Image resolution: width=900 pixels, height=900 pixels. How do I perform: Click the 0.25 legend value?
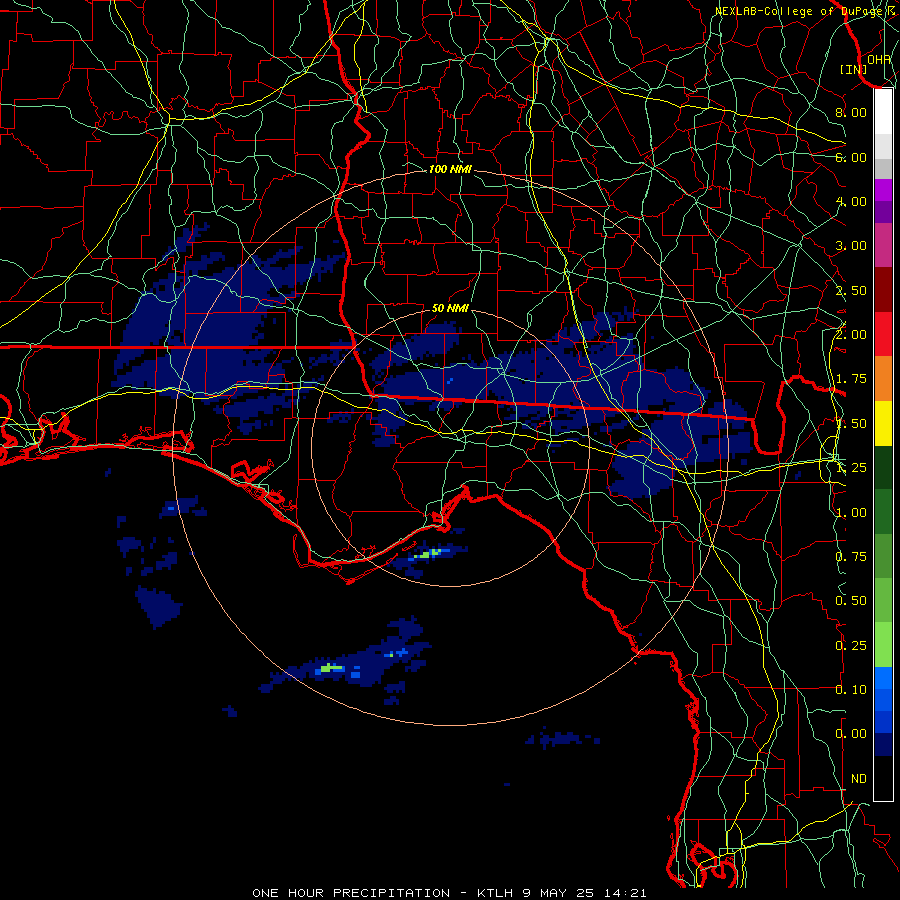tap(851, 646)
